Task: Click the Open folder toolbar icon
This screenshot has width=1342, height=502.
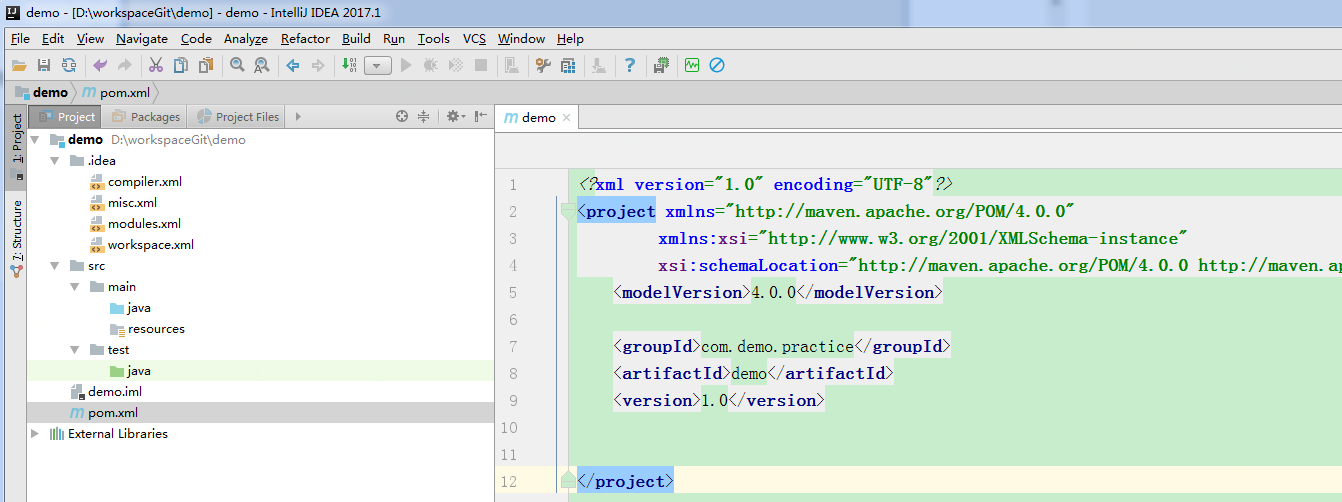Action: click(x=19, y=66)
